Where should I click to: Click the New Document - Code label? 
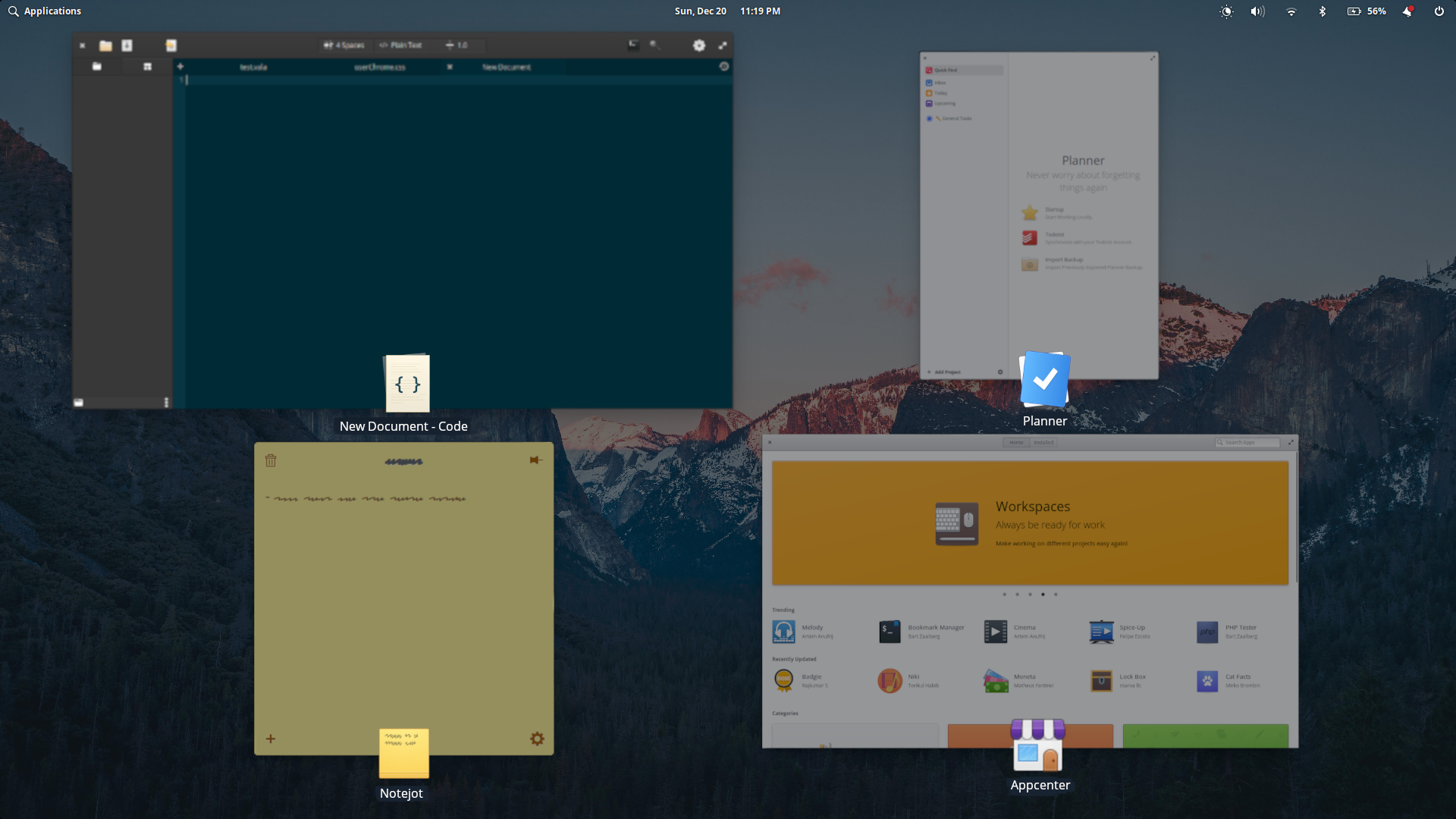[x=403, y=426]
